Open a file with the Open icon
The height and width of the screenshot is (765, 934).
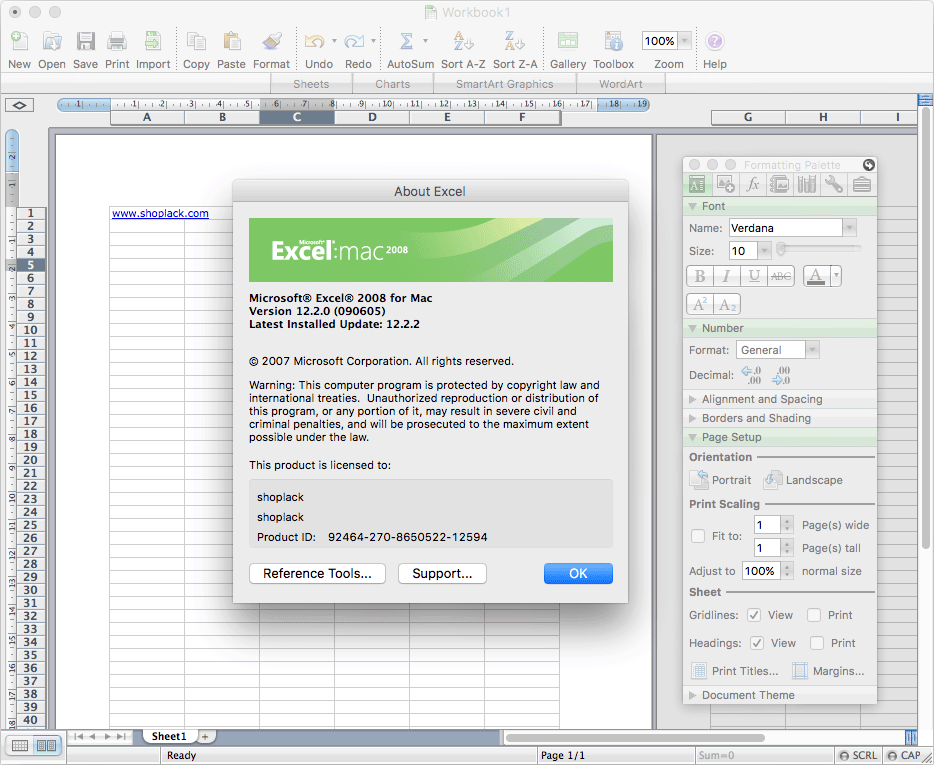[52, 41]
